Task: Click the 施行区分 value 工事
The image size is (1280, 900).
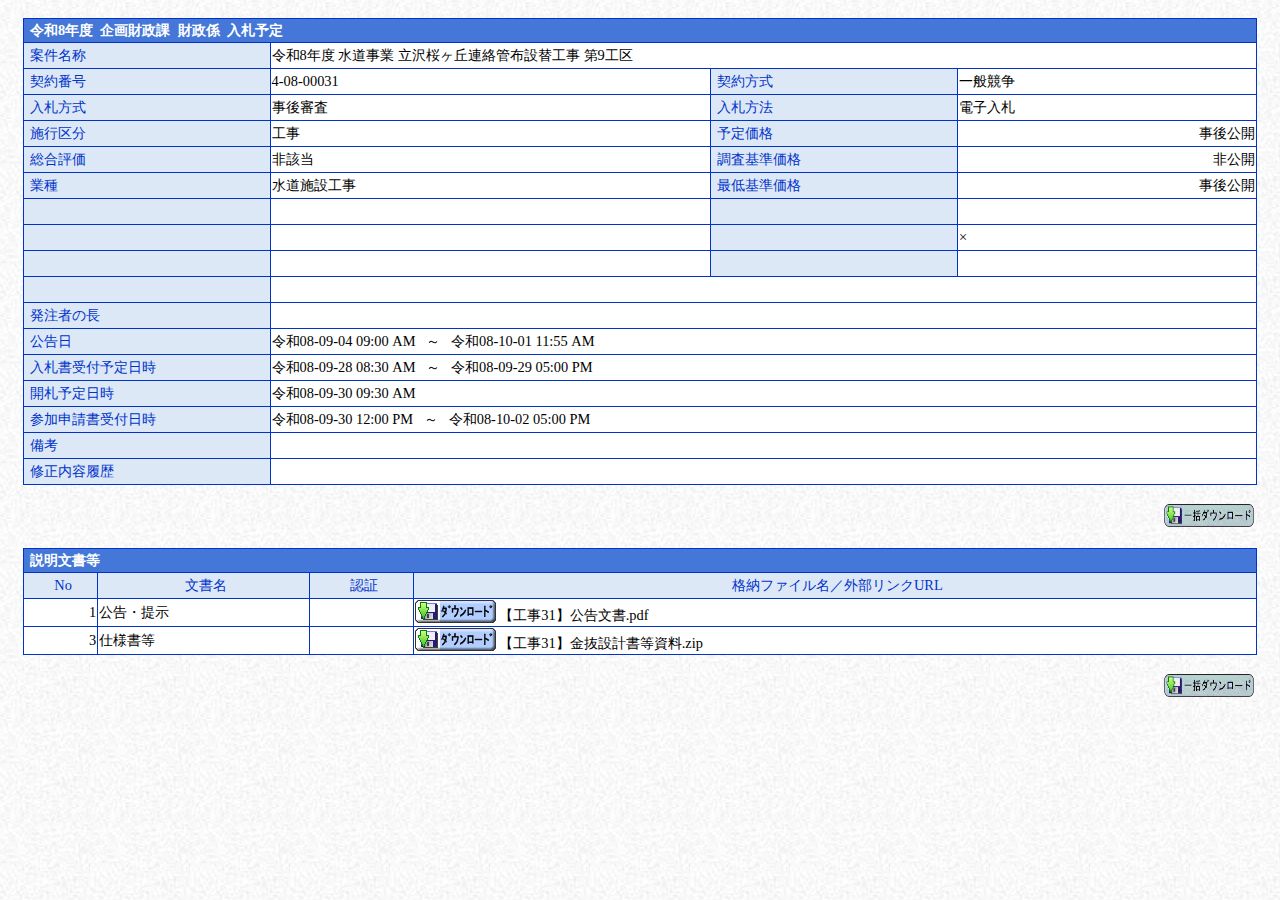Action: coord(286,134)
